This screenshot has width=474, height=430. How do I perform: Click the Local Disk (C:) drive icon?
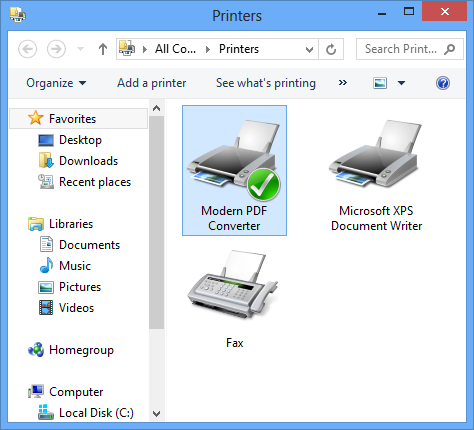tap(46, 412)
